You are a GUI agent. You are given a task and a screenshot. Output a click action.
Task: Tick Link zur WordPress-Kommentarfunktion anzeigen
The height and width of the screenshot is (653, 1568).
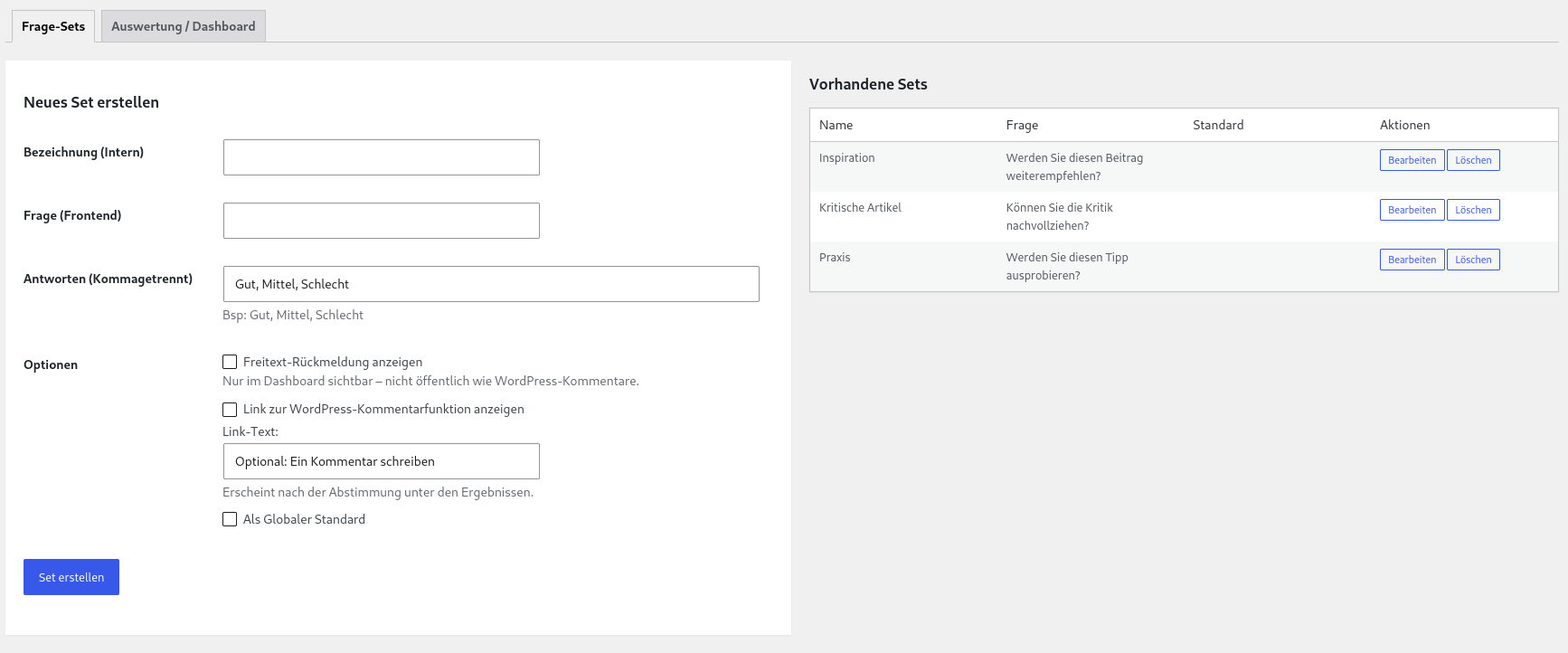230,410
